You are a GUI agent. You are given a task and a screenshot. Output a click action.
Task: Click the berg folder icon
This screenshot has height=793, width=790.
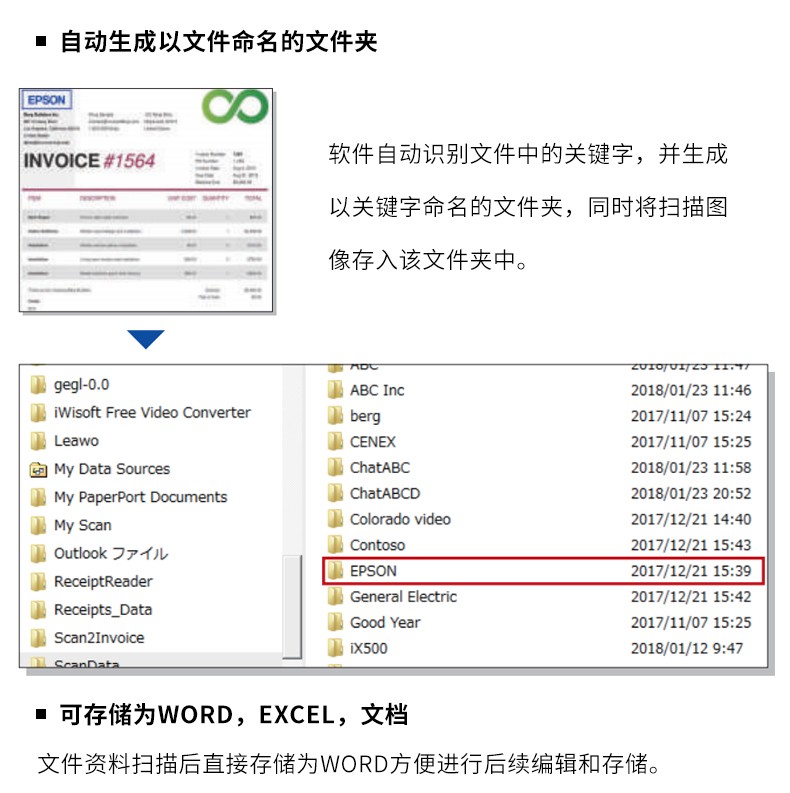(x=335, y=416)
